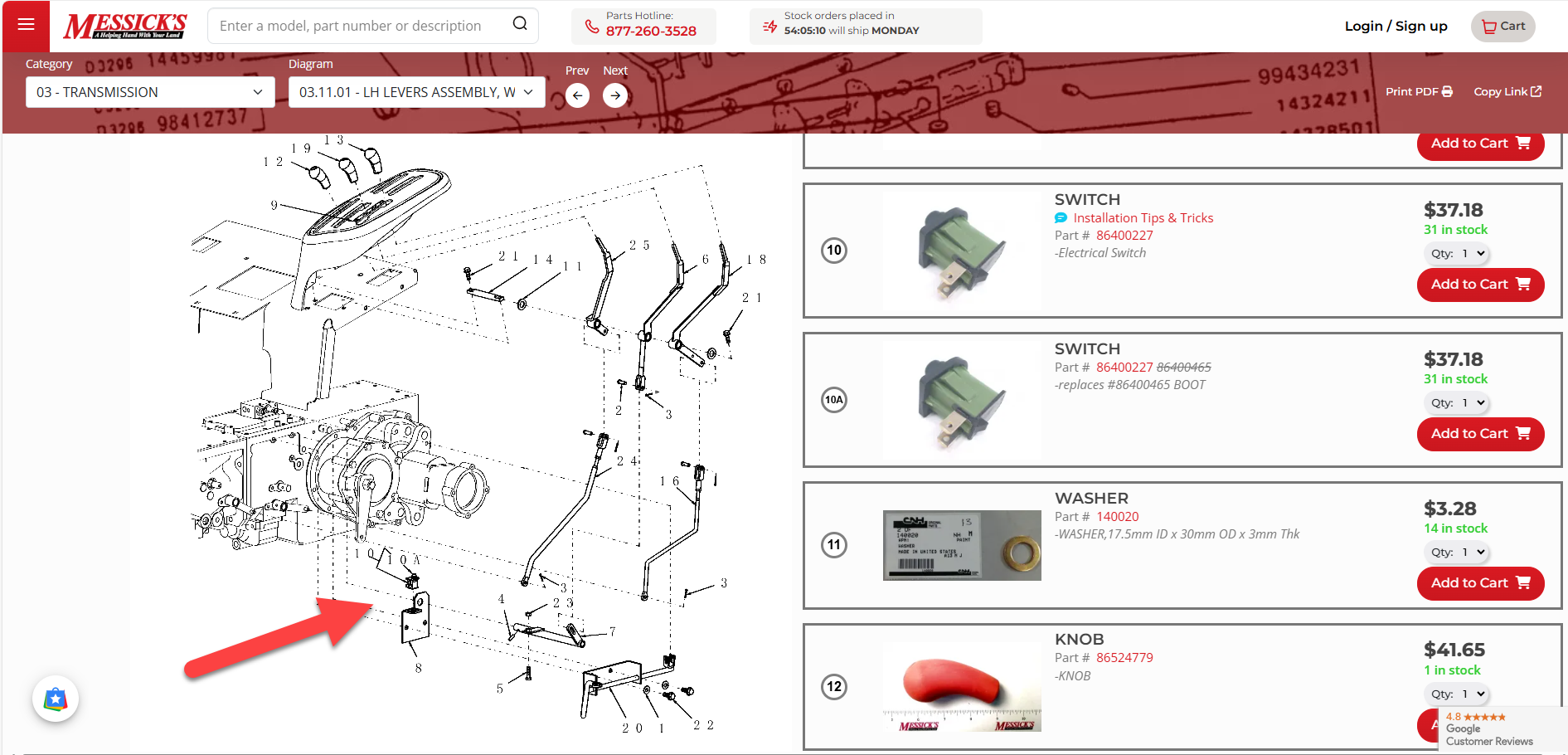
Task: Select reference number 10A circle
Action: [x=834, y=400]
